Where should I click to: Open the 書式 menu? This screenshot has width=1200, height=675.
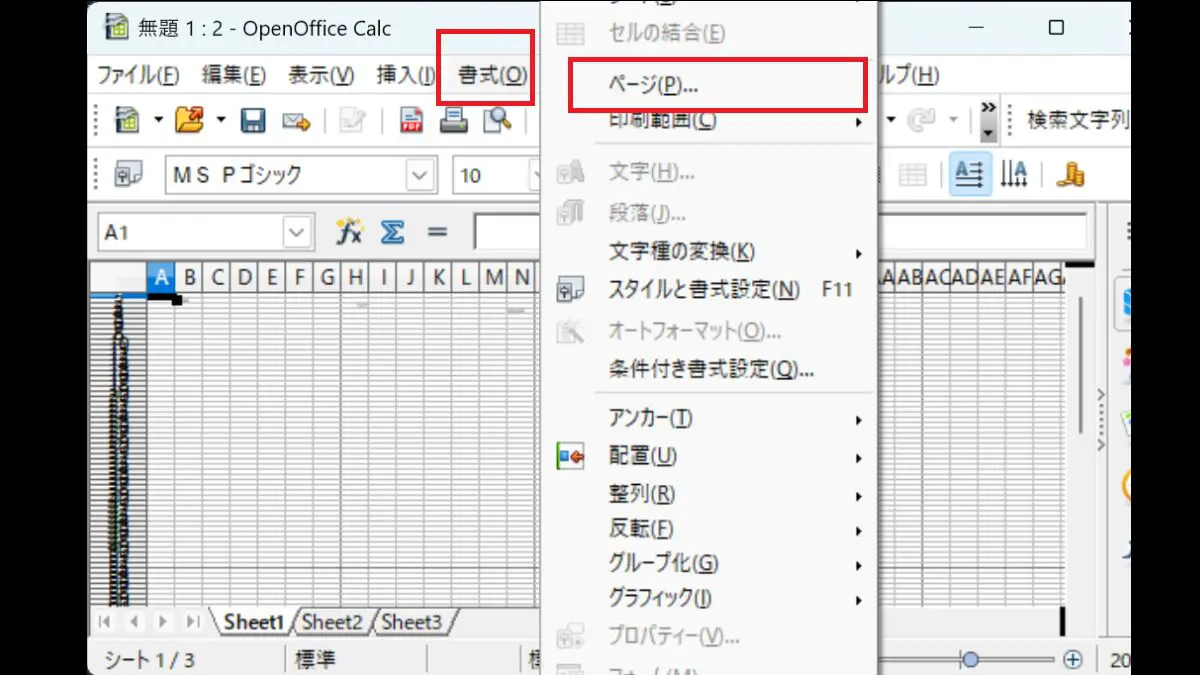[487, 73]
